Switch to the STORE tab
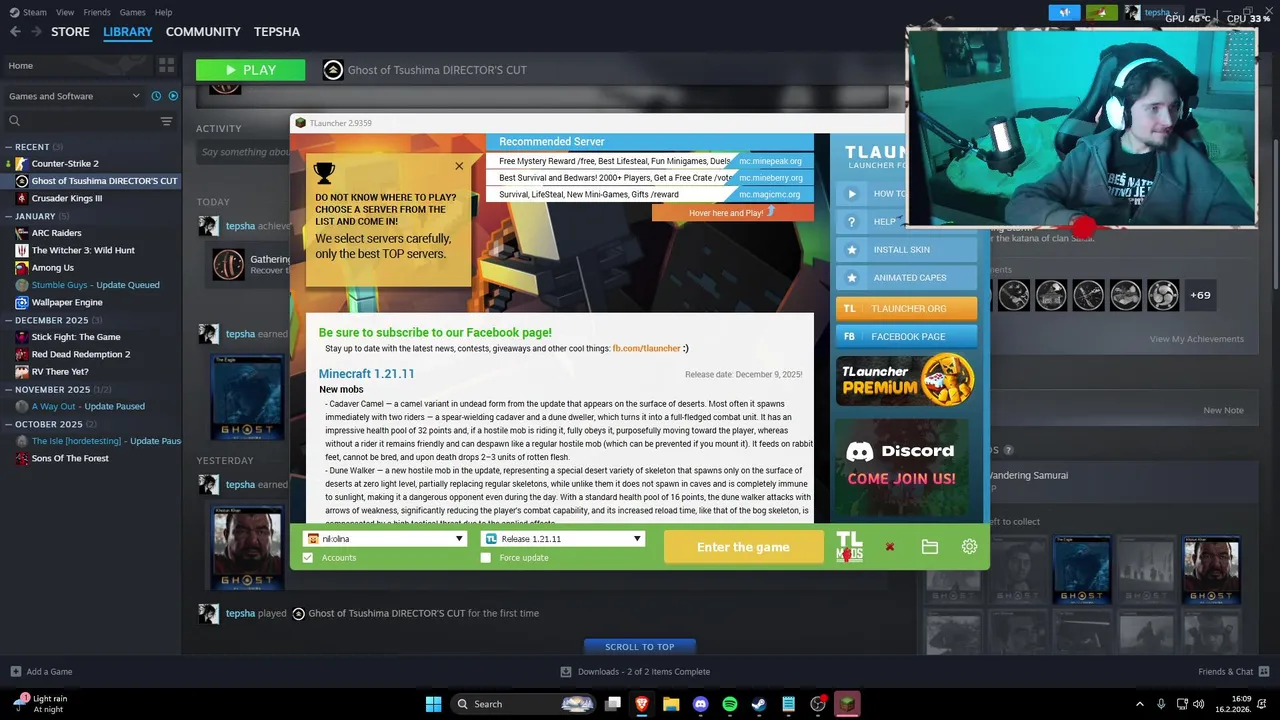 click(70, 32)
